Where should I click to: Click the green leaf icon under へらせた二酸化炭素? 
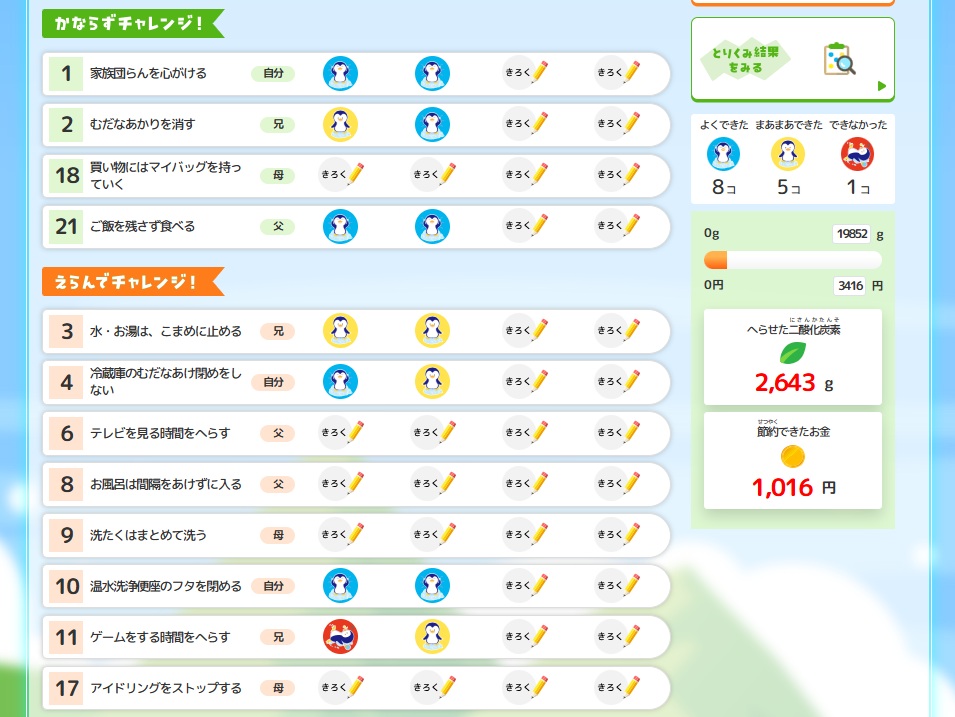pyautogui.click(x=793, y=352)
